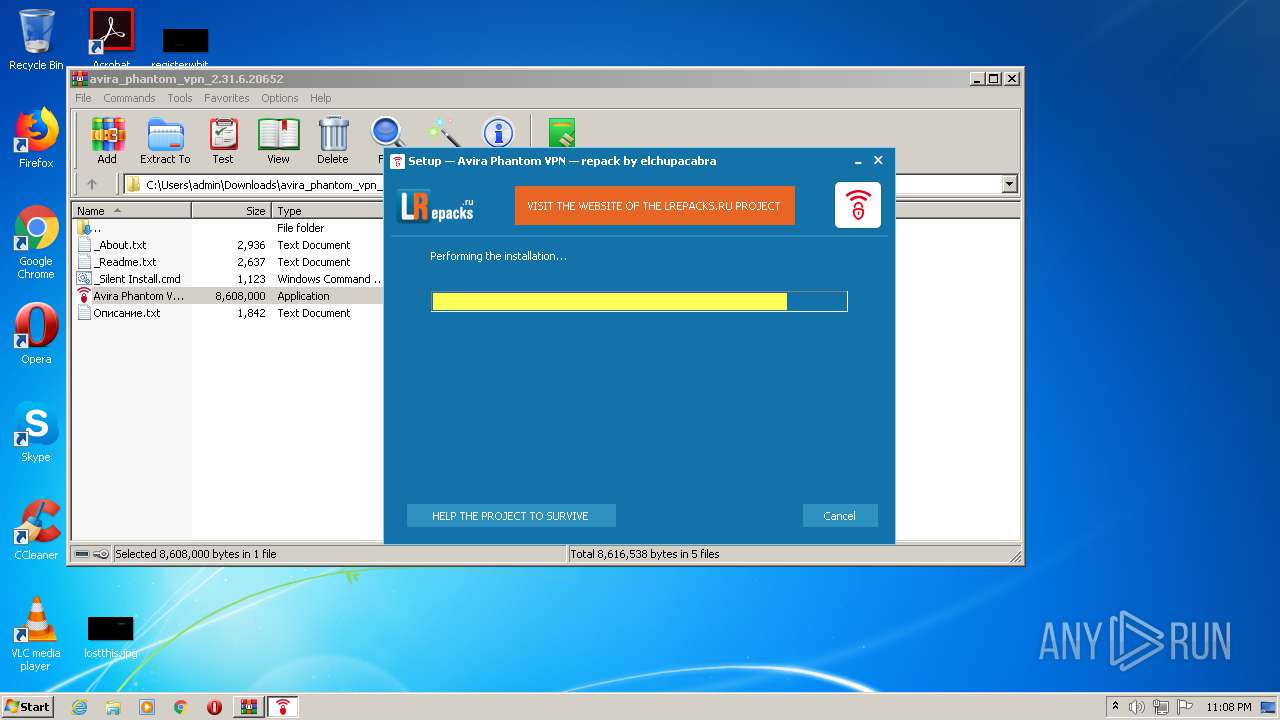Select the Firefox desktop shortcut
The width and height of the screenshot is (1280, 720).
pyautogui.click(x=36, y=138)
